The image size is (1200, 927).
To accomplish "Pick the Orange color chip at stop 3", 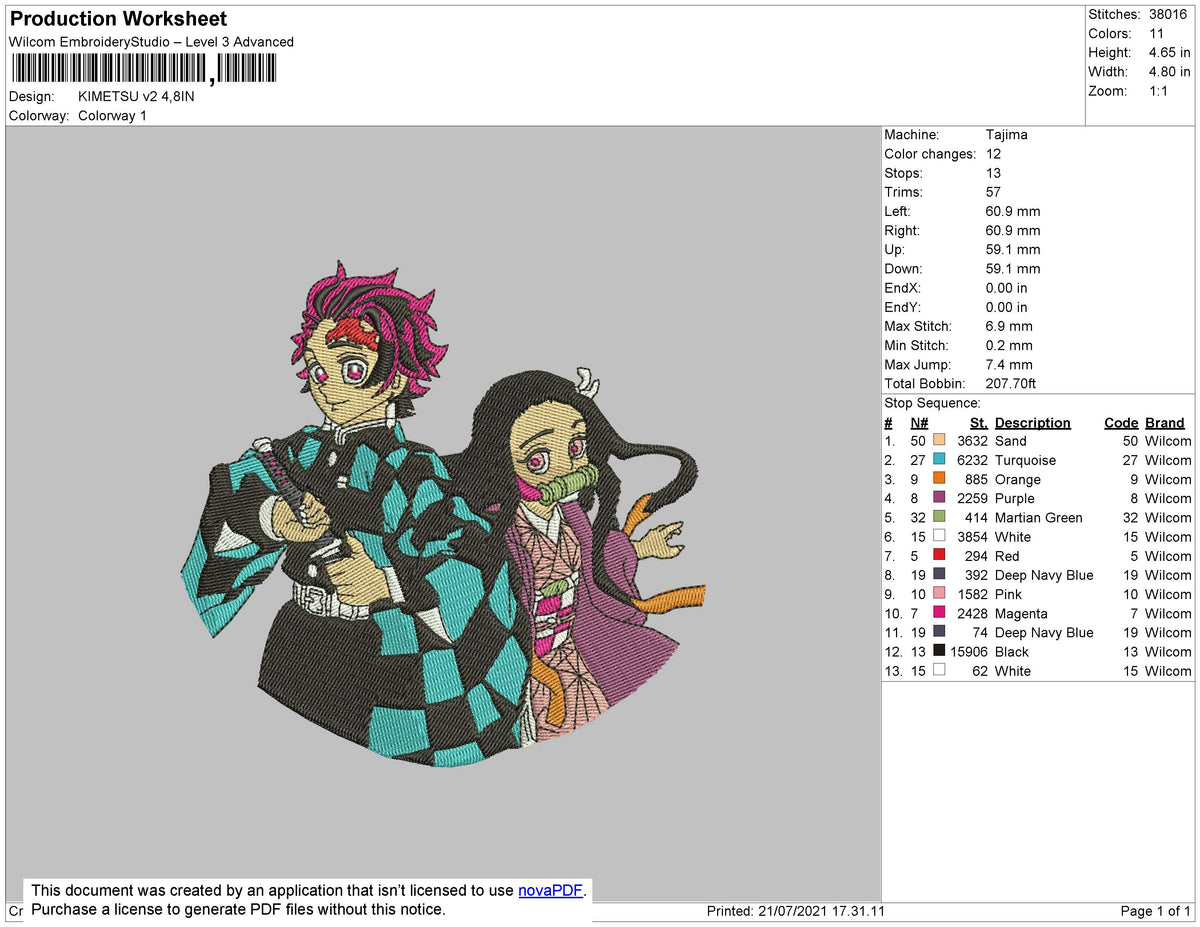I will click(938, 479).
